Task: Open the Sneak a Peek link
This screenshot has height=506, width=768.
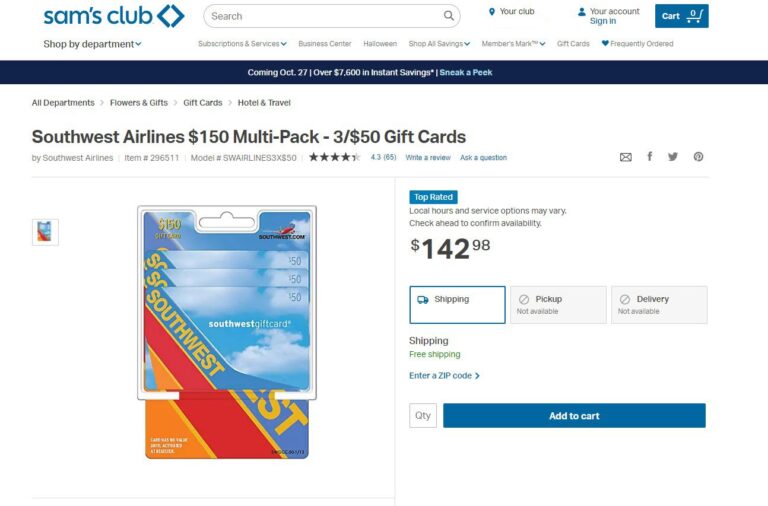Action: pos(466,72)
